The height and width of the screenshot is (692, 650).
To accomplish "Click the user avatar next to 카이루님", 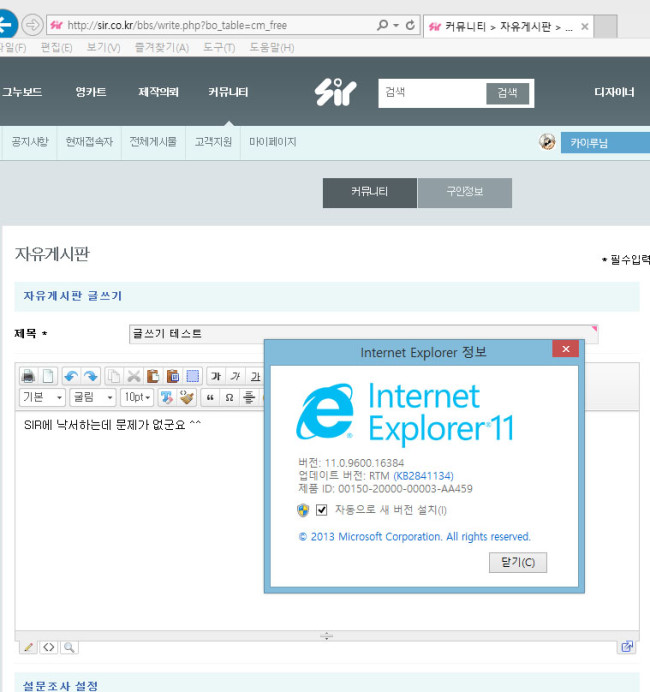I will pos(547,142).
